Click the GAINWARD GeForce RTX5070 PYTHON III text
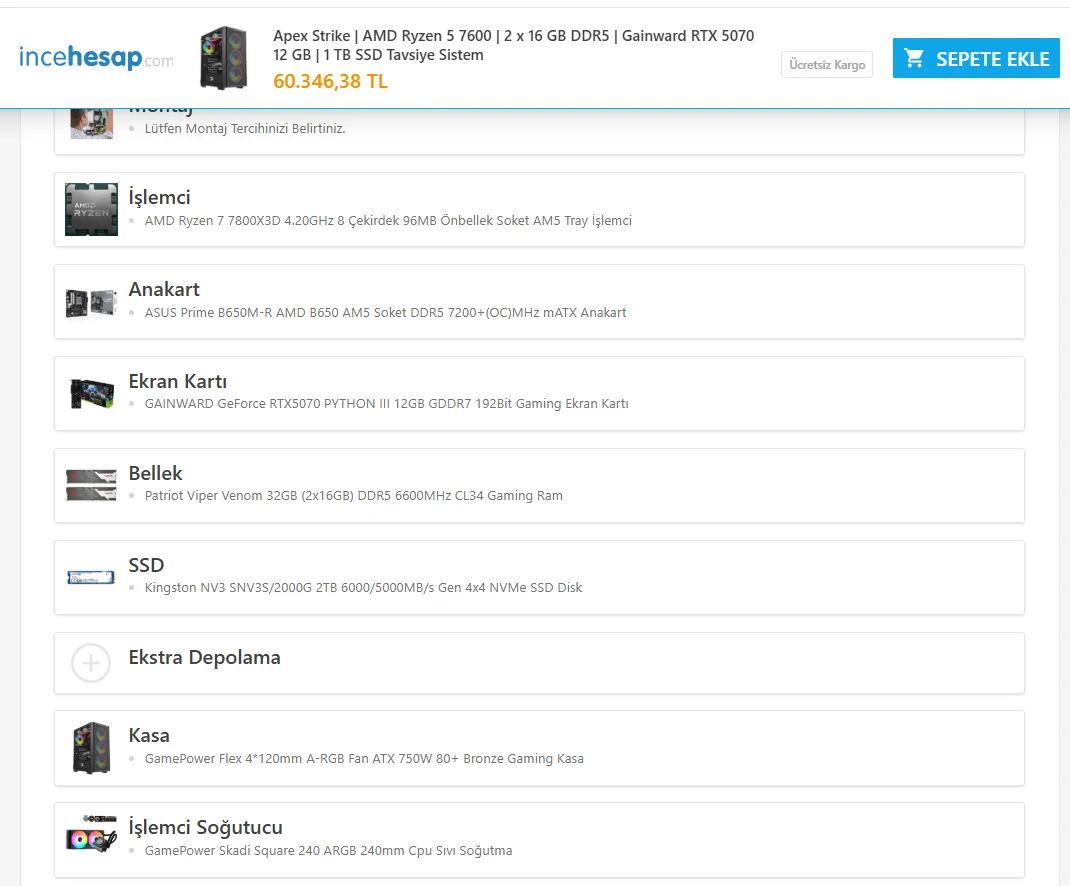The image size is (1070, 886). (x=387, y=403)
